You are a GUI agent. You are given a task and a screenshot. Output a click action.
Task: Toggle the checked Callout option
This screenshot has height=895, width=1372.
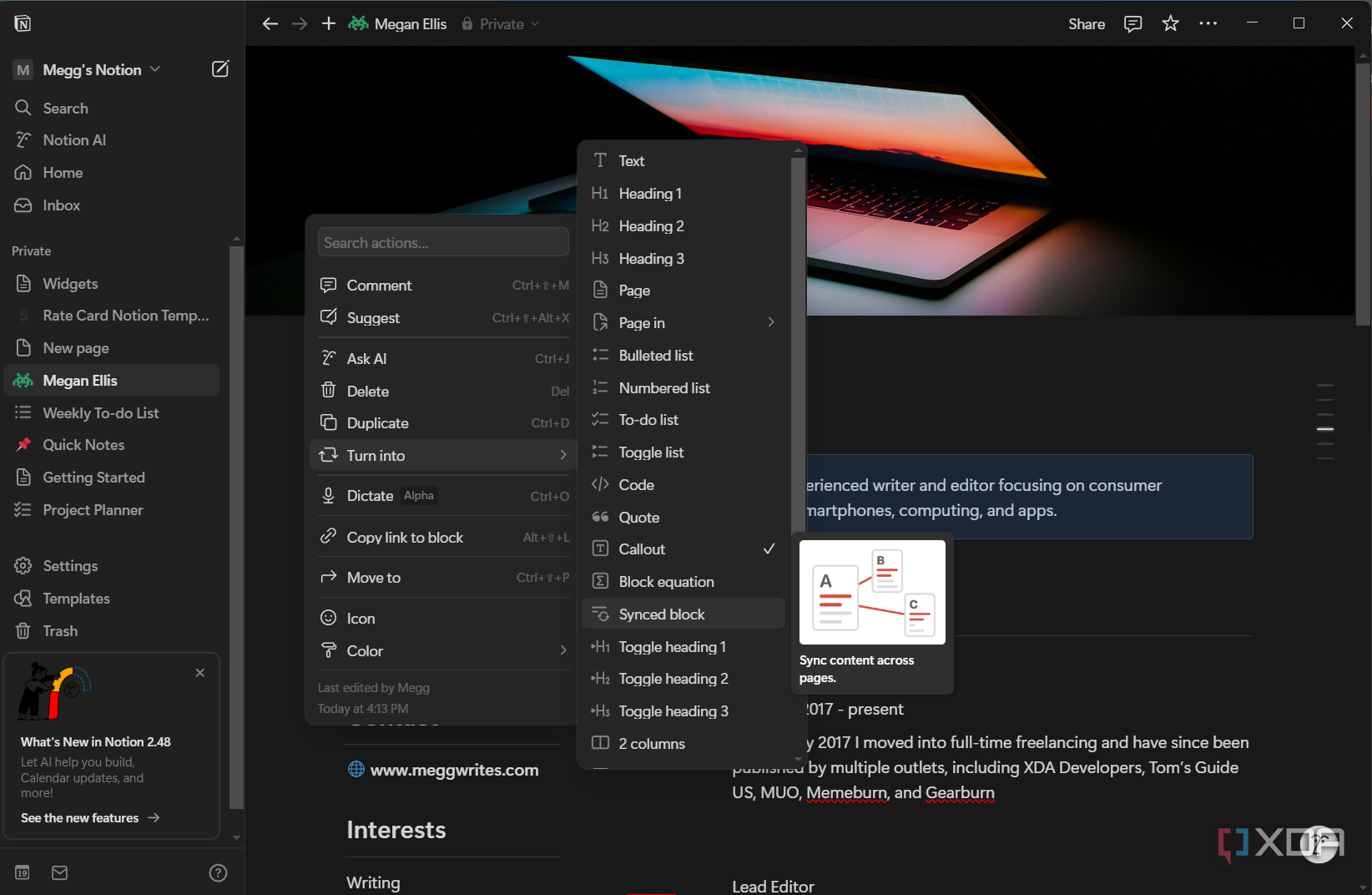tap(683, 549)
